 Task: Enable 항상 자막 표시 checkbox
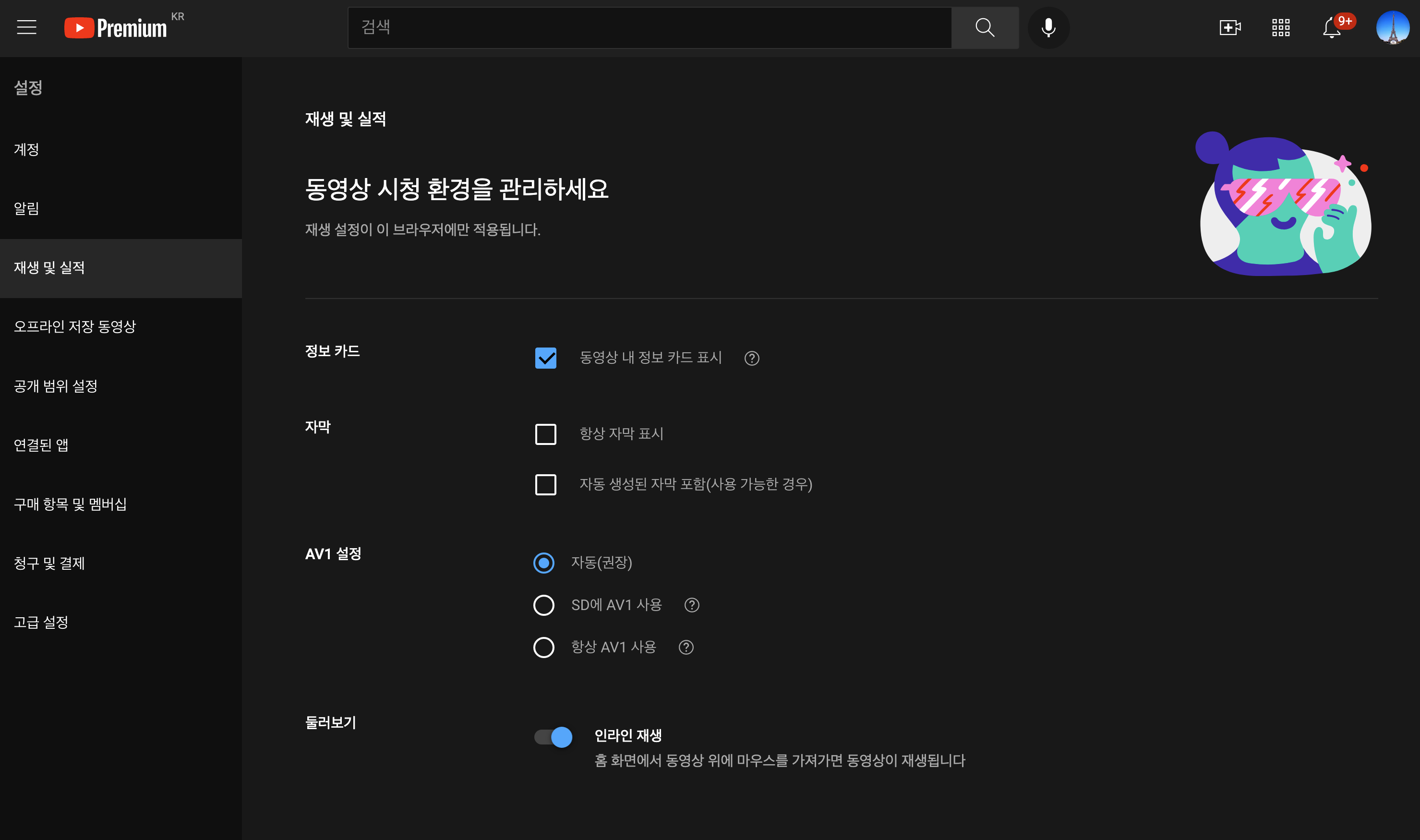coord(546,434)
